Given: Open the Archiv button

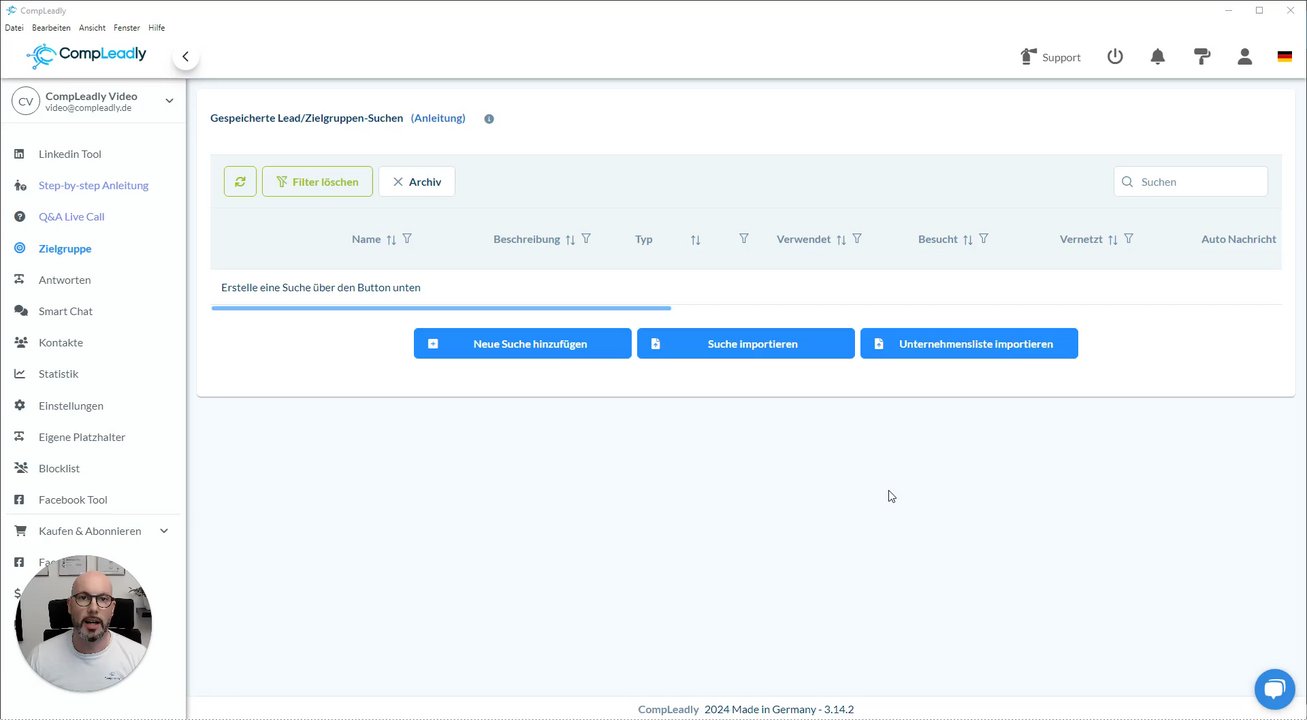Looking at the screenshot, I should pos(417,182).
